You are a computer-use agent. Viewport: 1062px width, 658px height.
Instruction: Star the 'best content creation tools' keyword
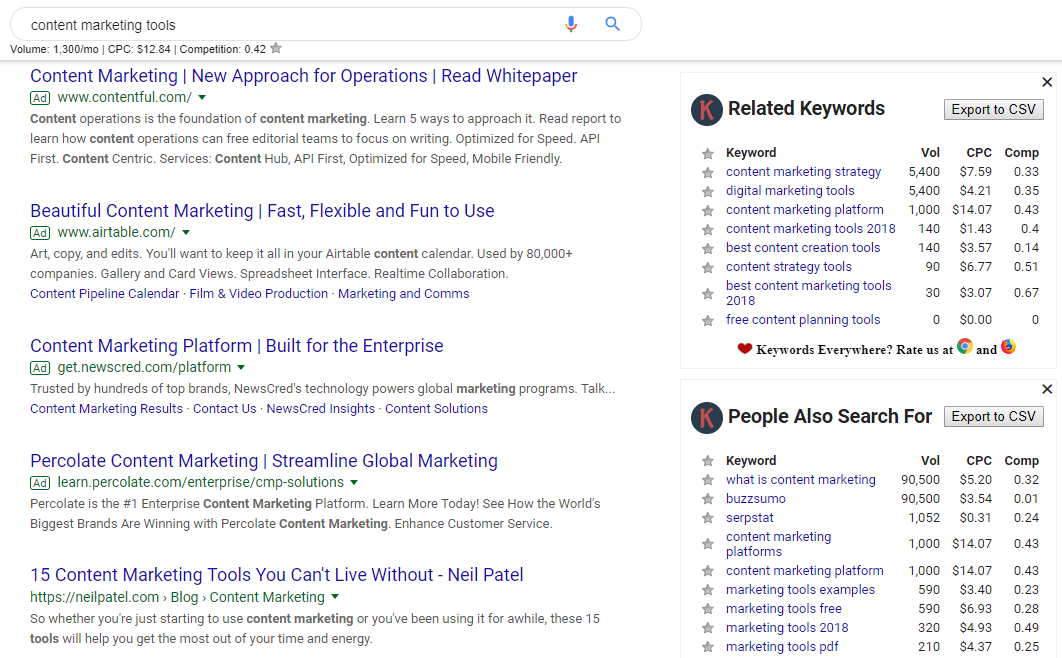[x=708, y=248]
